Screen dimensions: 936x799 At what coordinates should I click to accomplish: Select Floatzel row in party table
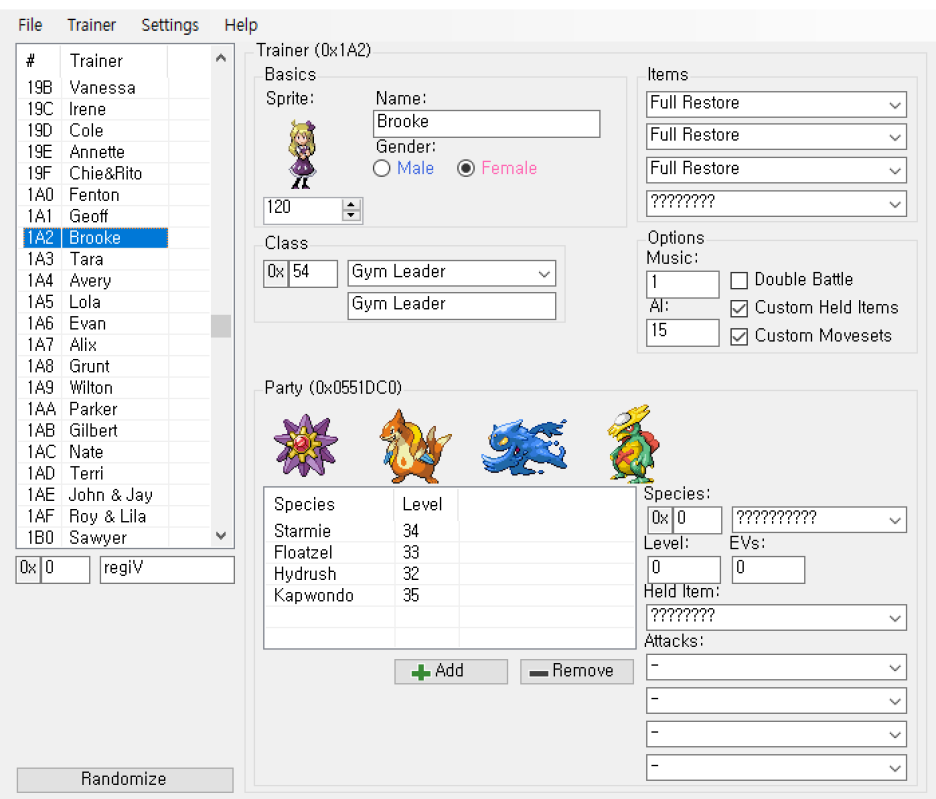pos(449,552)
